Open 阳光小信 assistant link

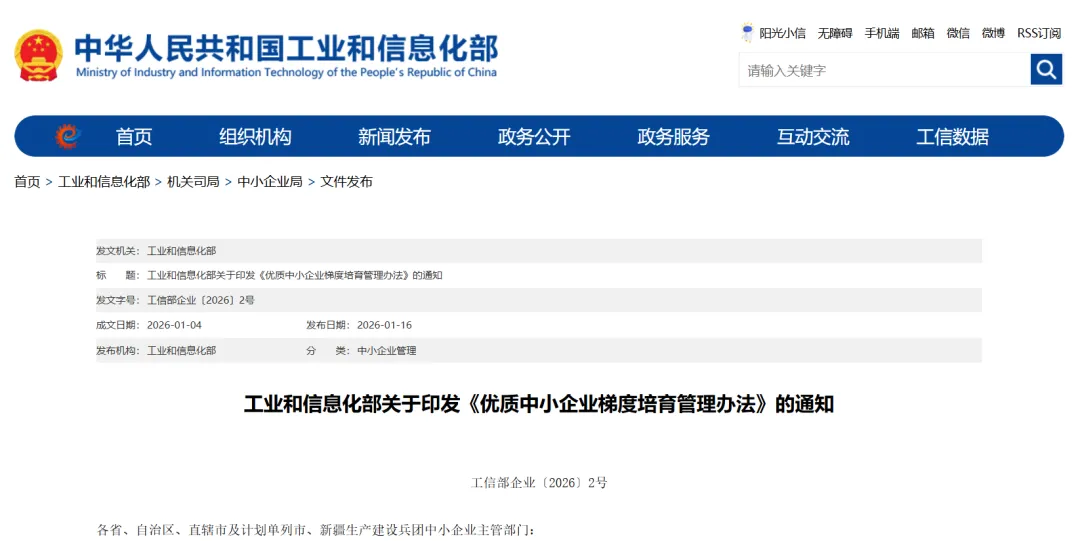[782, 33]
